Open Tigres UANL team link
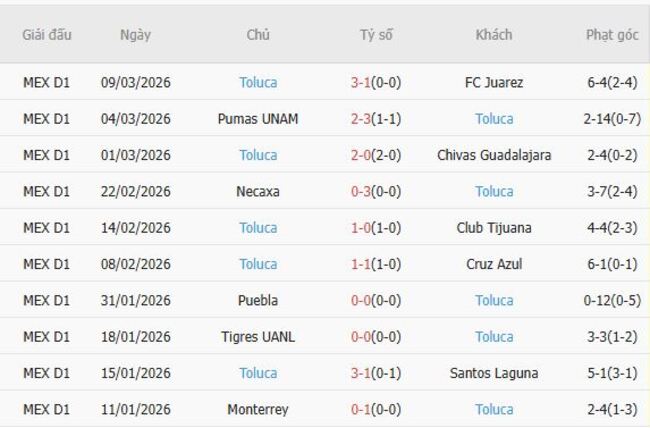This screenshot has width=650, height=428. [258, 337]
